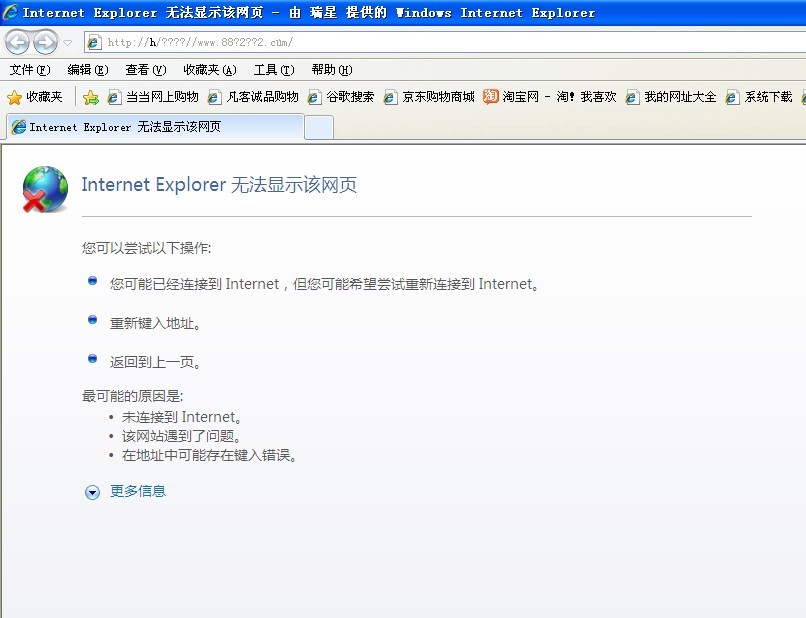Click the 凡客诚品购物 bookmark page icon
This screenshot has height=618, width=806.
pos(214,97)
